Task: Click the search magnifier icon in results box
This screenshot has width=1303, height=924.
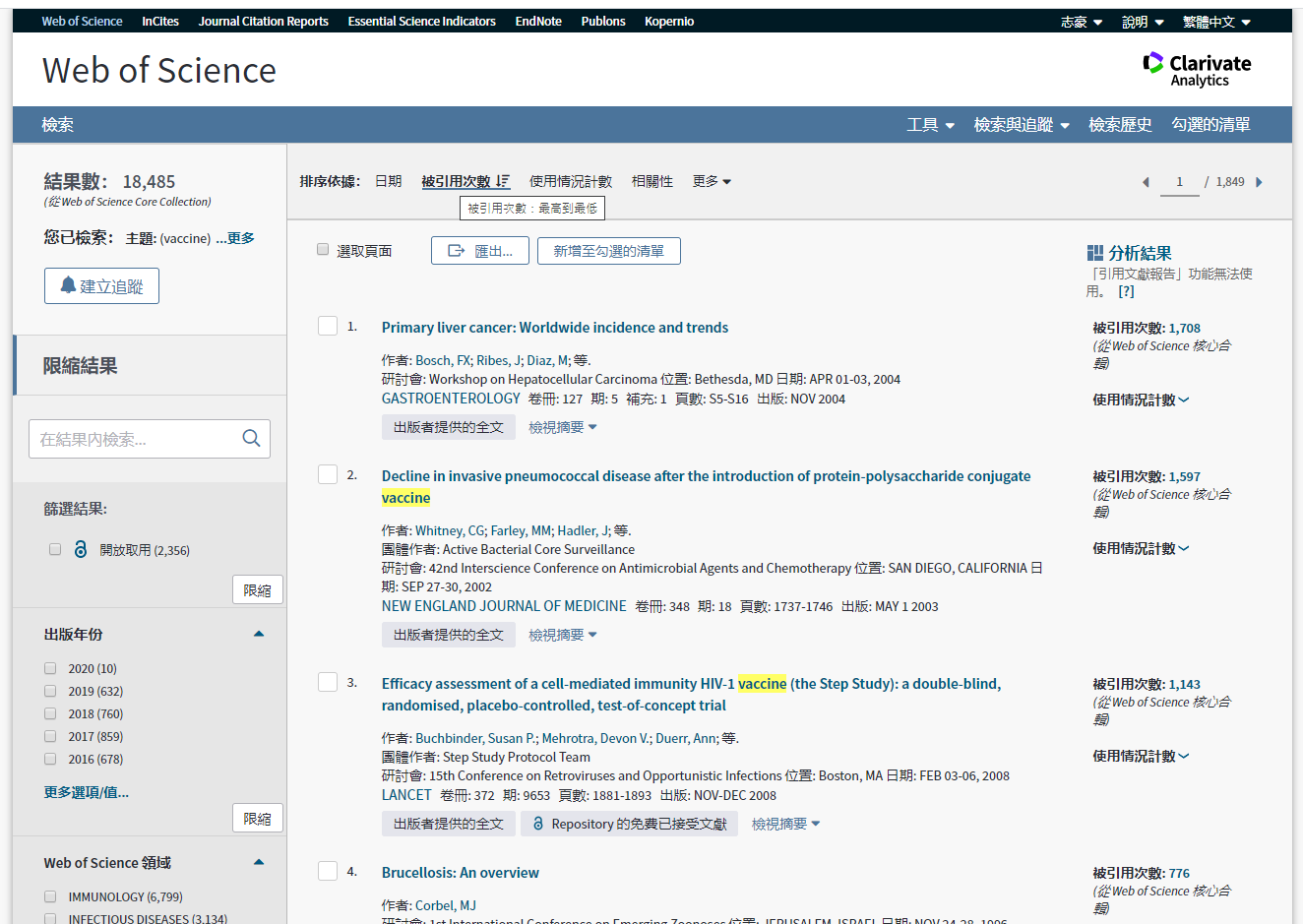Action: tap(251, 439)
